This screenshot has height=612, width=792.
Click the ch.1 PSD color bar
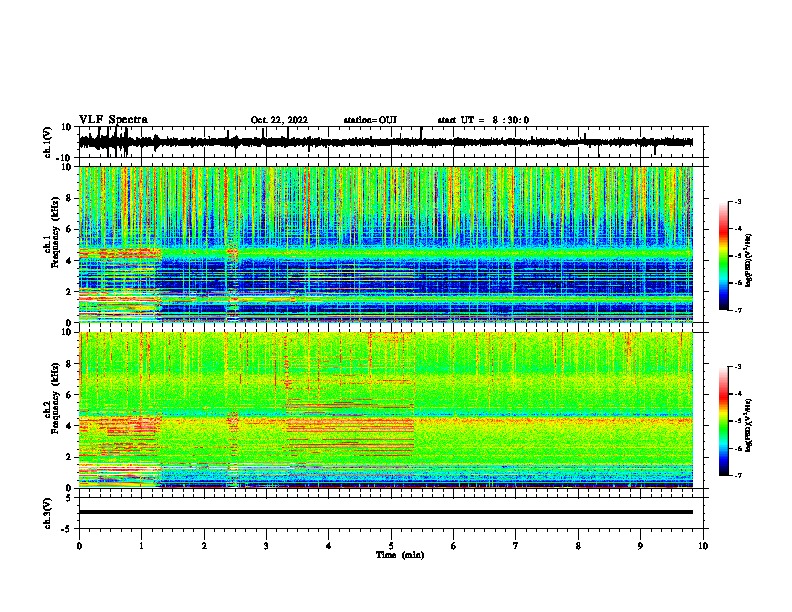723,256
